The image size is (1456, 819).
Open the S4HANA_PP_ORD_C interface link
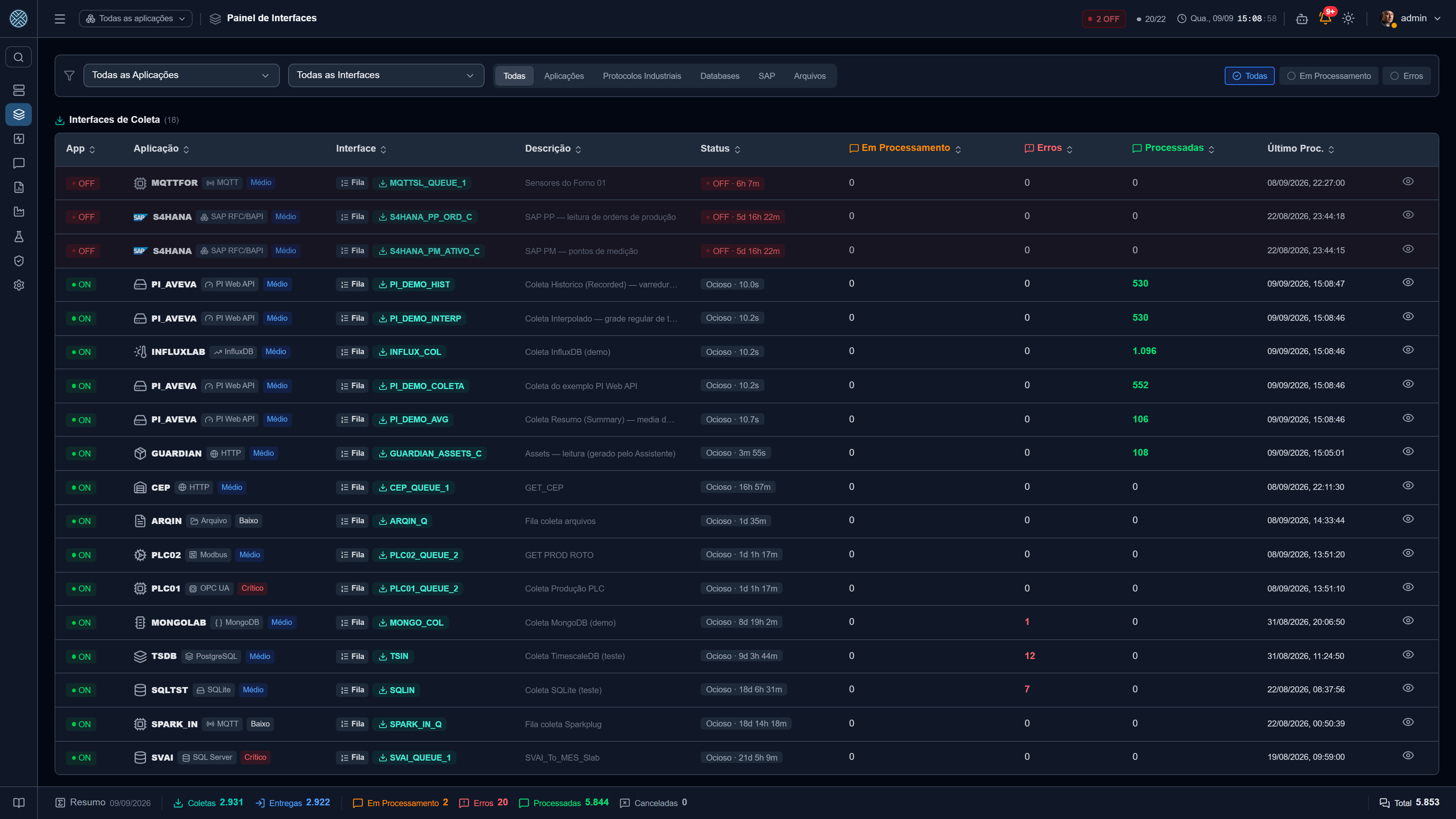425,217
